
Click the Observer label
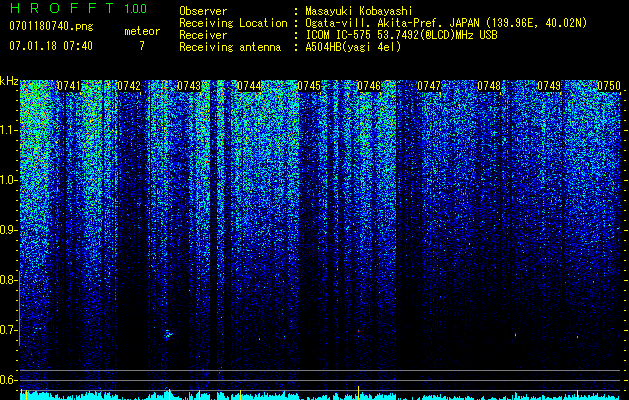[203, 11]
